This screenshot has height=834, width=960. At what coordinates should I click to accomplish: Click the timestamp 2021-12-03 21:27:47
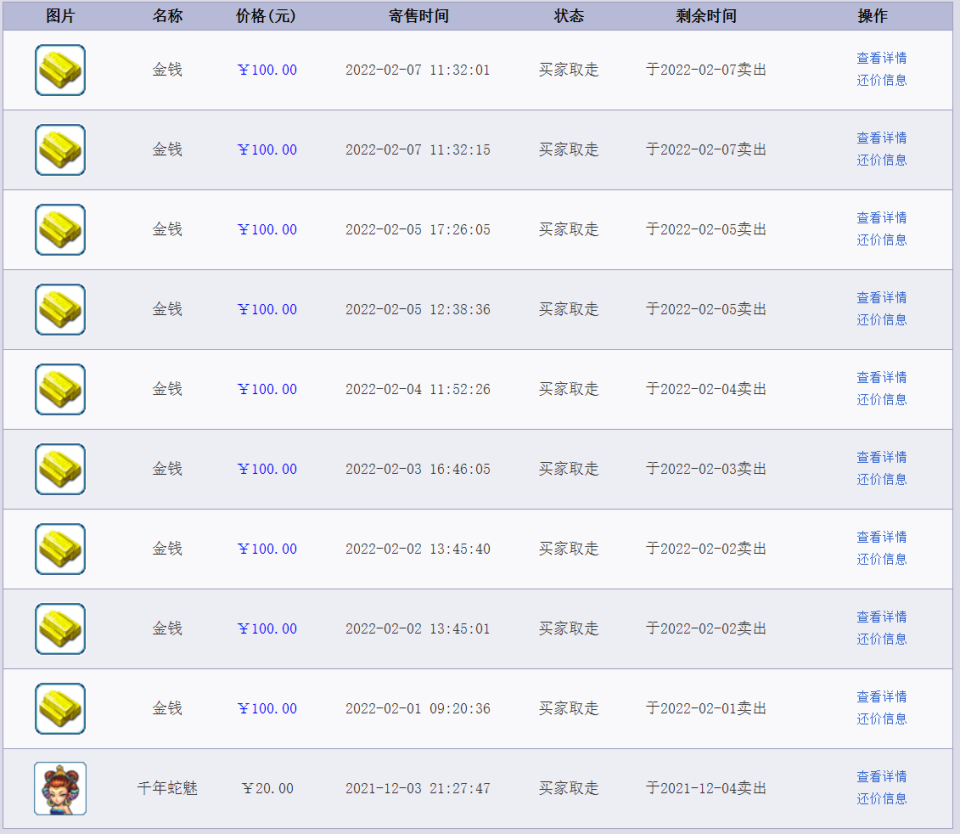pos(418,788)
